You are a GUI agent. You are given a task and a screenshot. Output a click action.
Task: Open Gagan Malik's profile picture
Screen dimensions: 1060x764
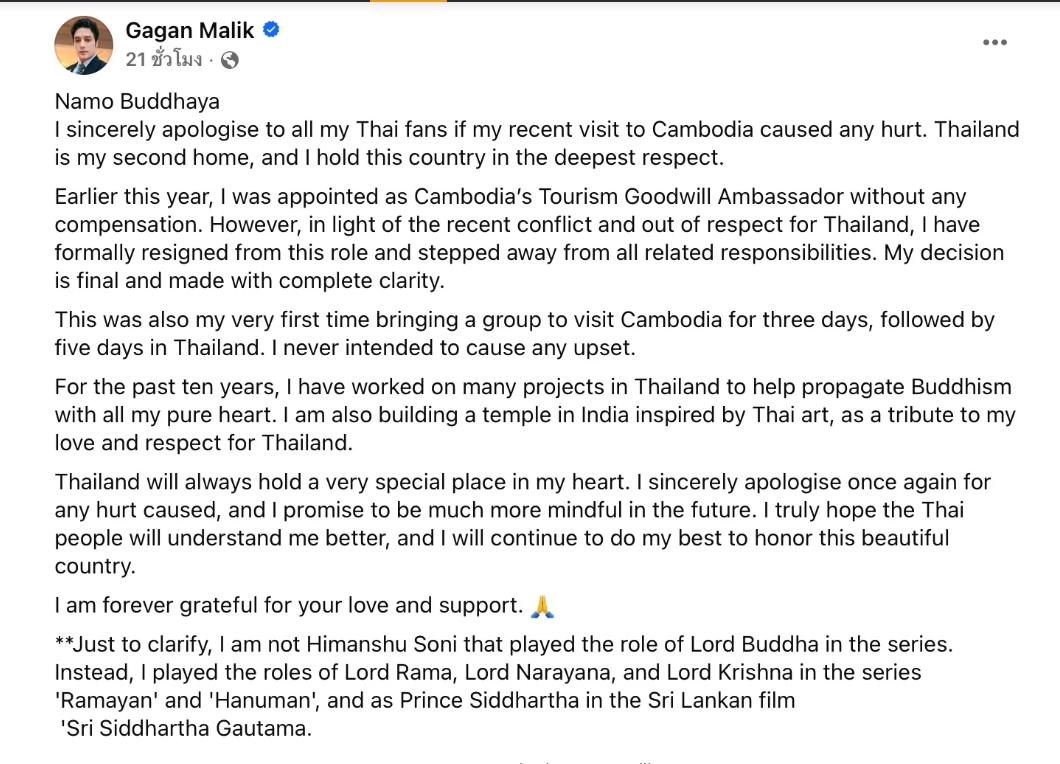tap(83, 45)
